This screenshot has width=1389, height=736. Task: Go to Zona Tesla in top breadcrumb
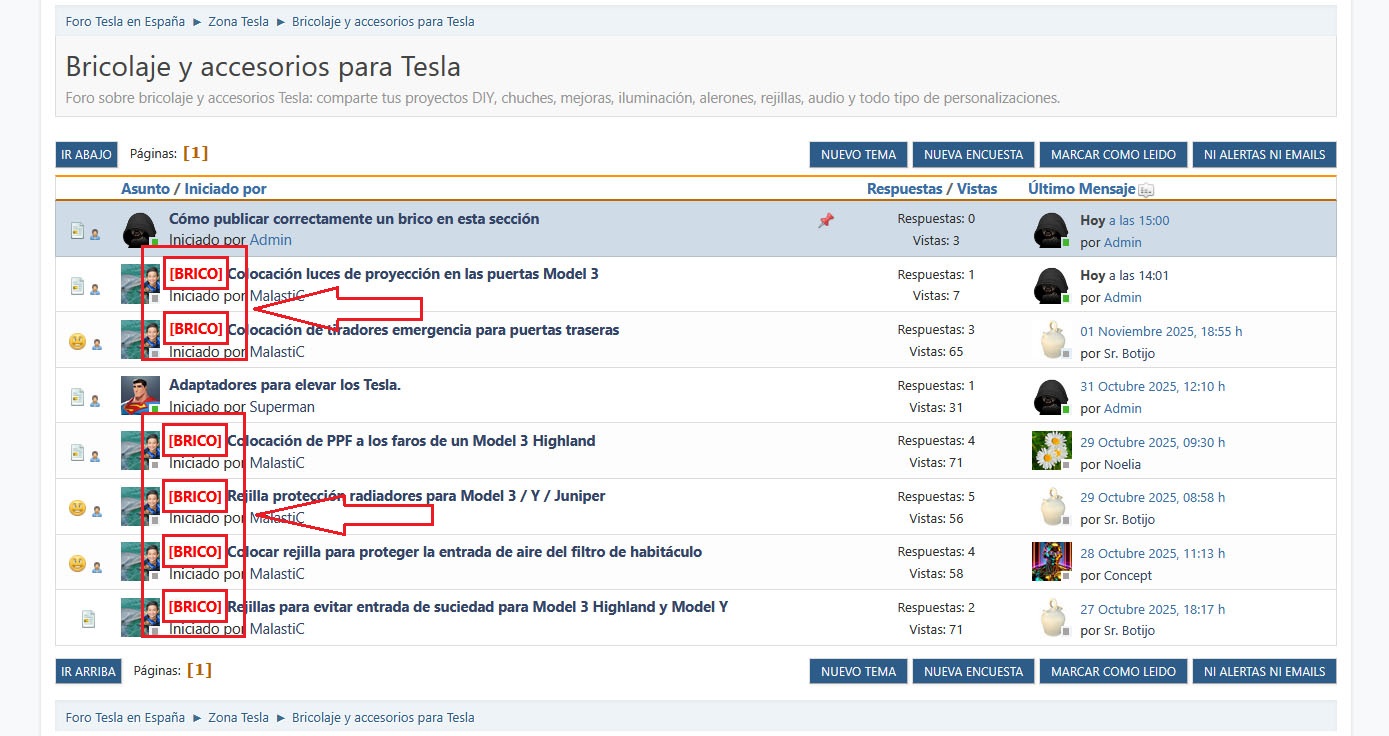238,21
